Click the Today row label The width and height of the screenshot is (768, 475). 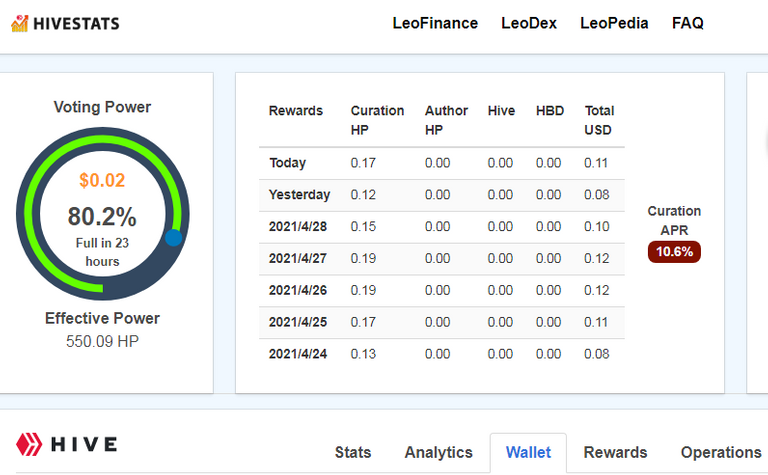coord(288,163)
